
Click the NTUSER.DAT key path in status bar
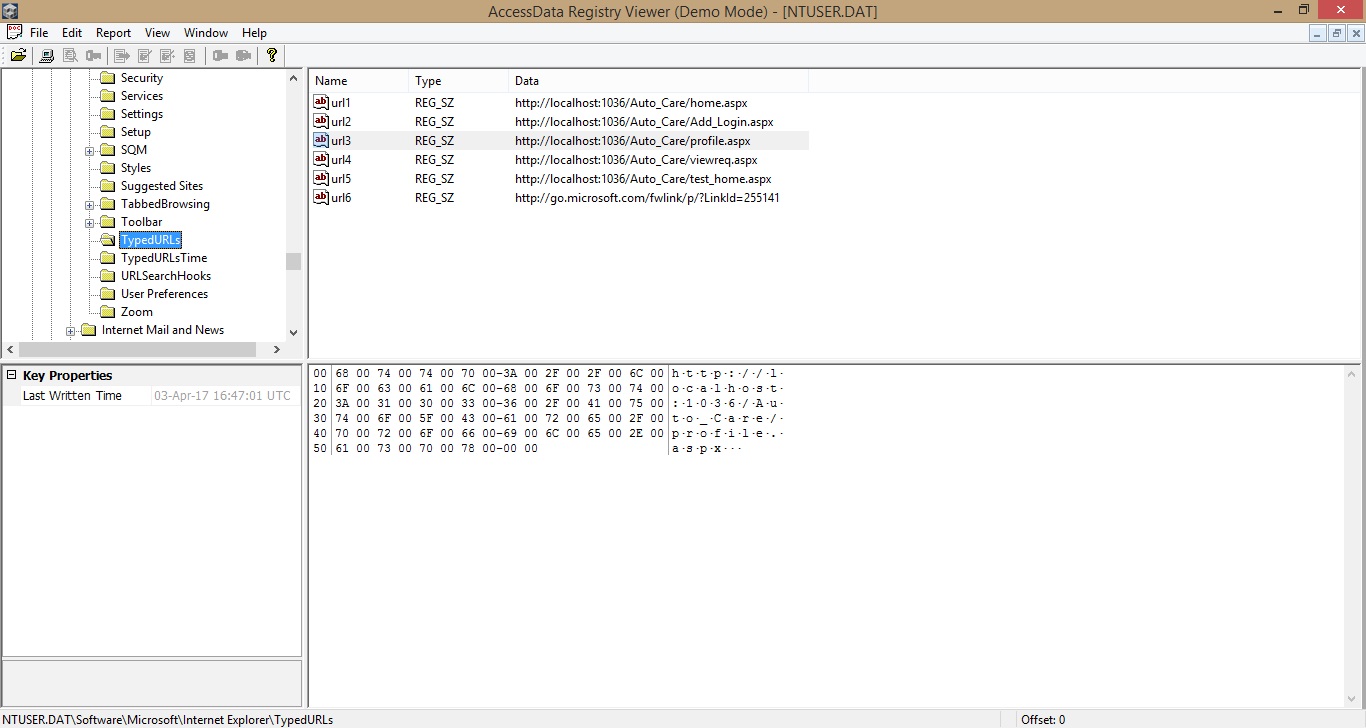168,719
